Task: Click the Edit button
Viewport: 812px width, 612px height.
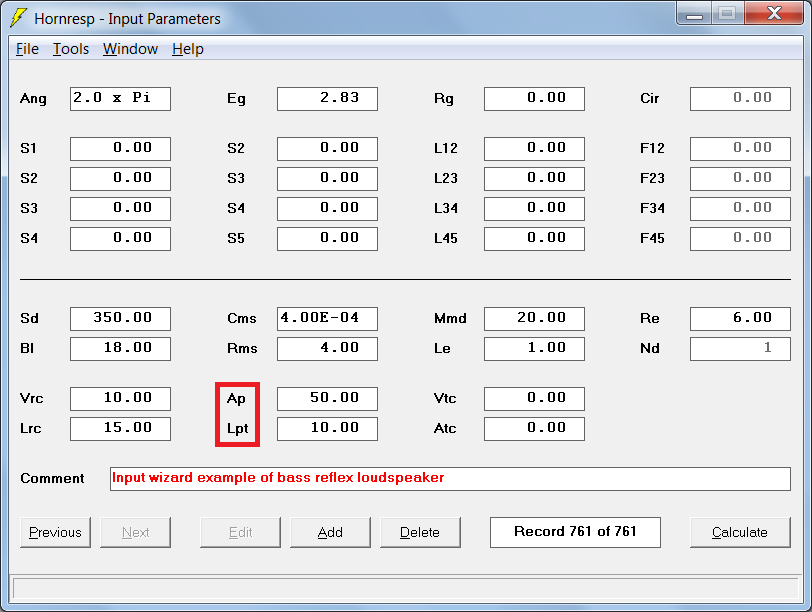Action: [240, 532]
